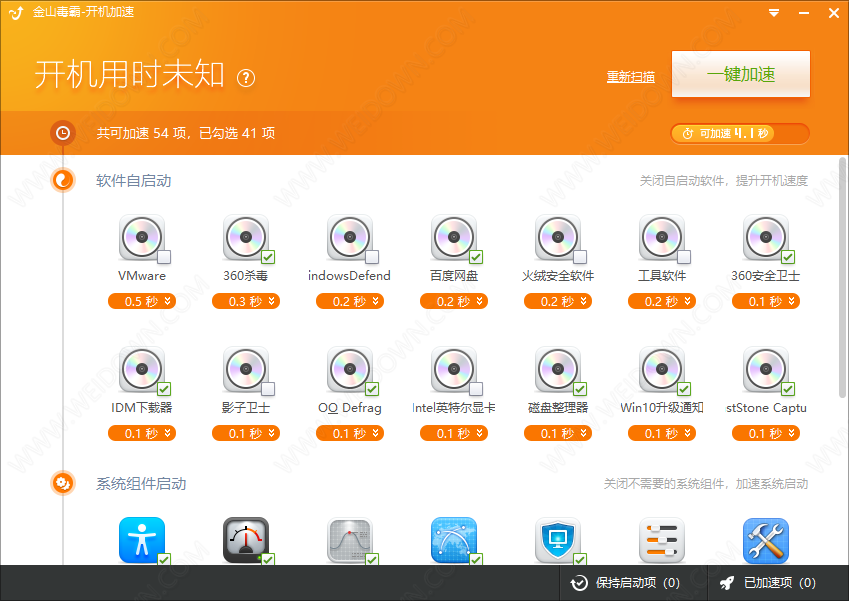
Task: Click the blue accessibility figure component icon
Action: click(142, 540)
